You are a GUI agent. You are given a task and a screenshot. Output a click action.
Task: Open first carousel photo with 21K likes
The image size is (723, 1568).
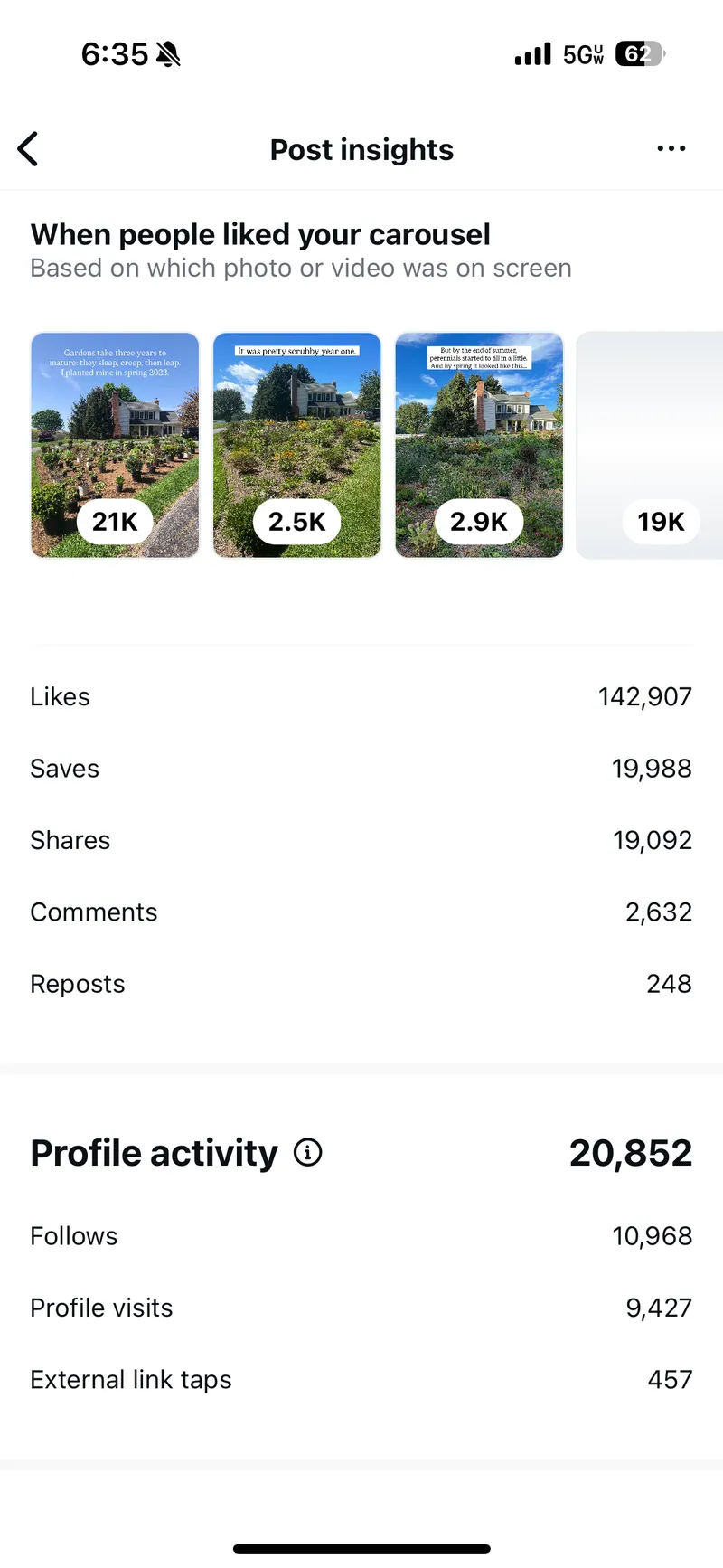coord(115,445)
